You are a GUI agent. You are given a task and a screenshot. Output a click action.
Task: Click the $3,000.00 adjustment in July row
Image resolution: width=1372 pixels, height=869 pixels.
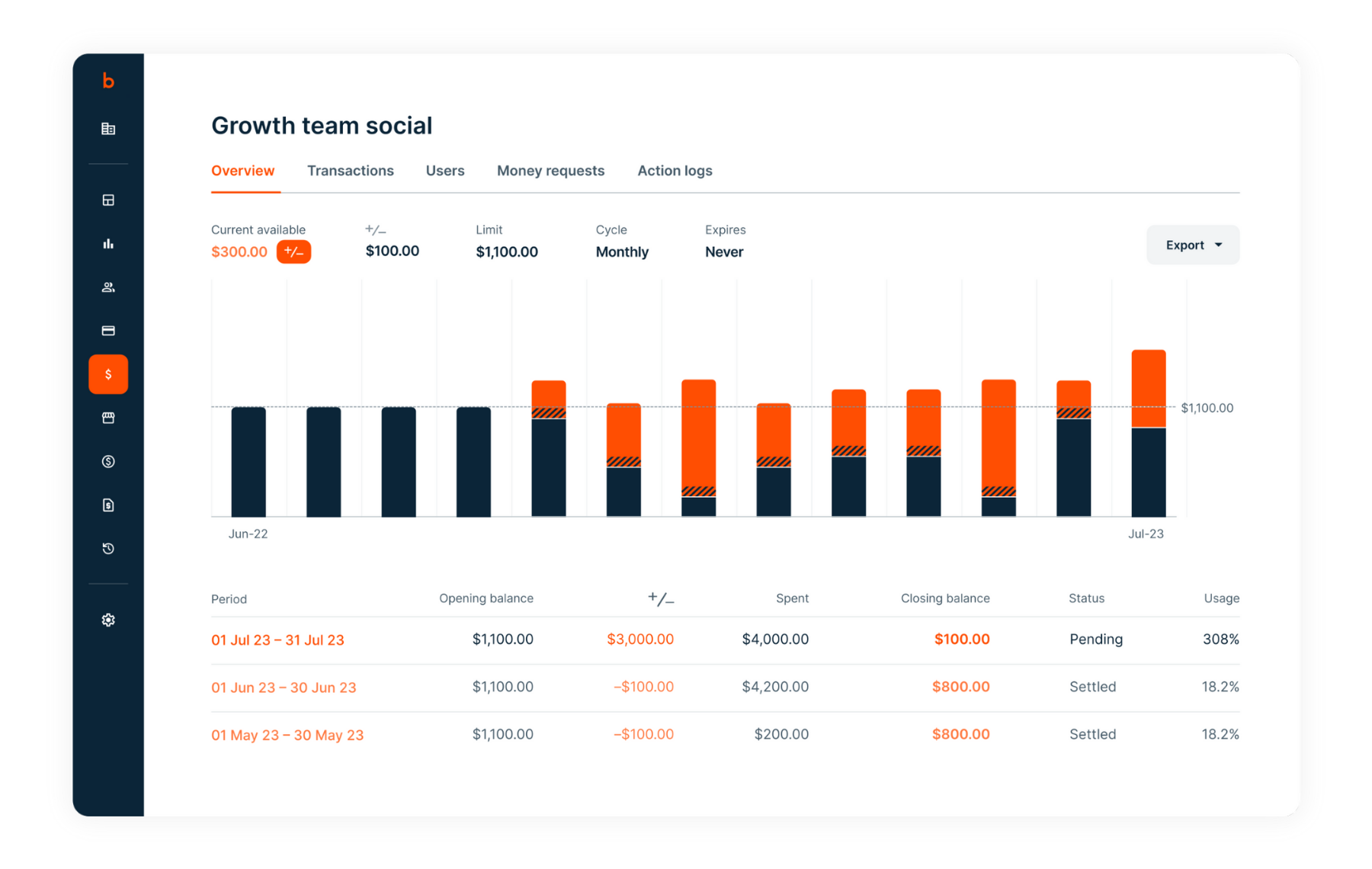[x=640, y=639]
